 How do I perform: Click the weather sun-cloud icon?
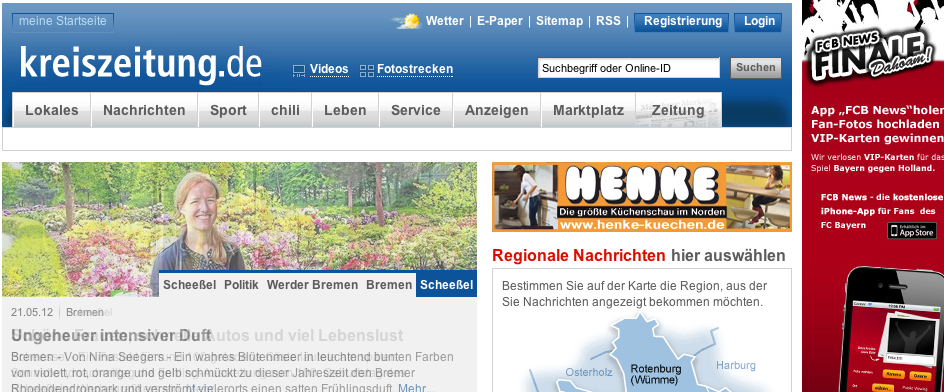click(408, 21)
